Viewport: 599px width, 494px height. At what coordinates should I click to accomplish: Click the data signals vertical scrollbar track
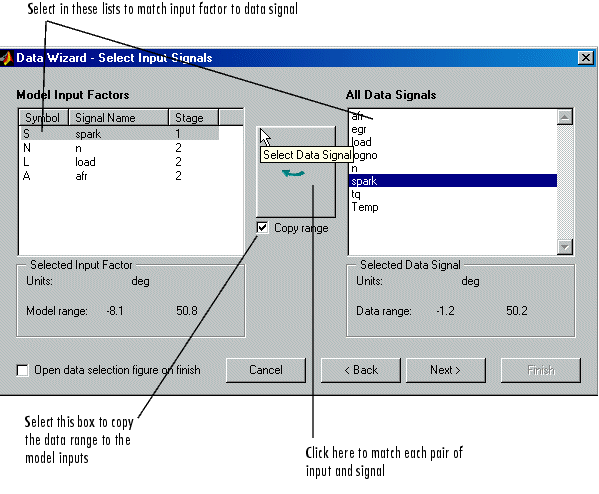[565, 182]
